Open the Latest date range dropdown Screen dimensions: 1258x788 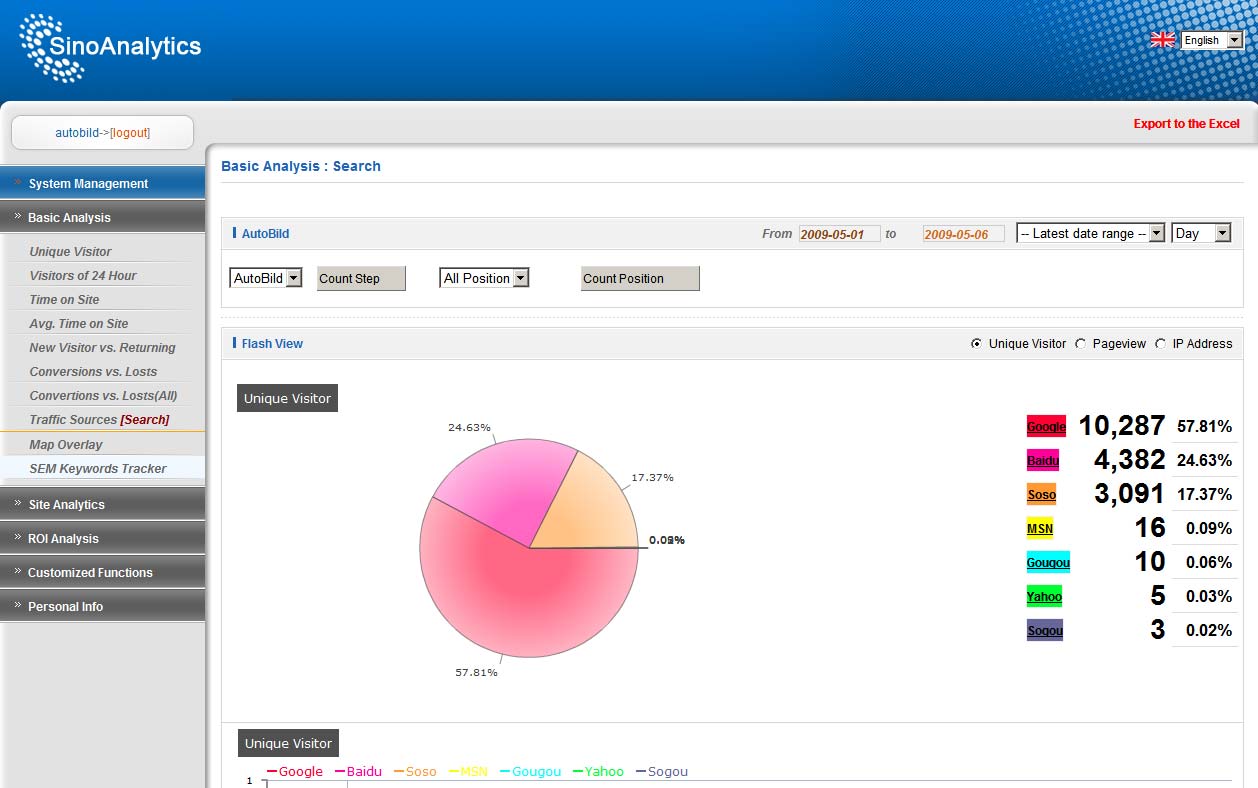click(1090, 233)
